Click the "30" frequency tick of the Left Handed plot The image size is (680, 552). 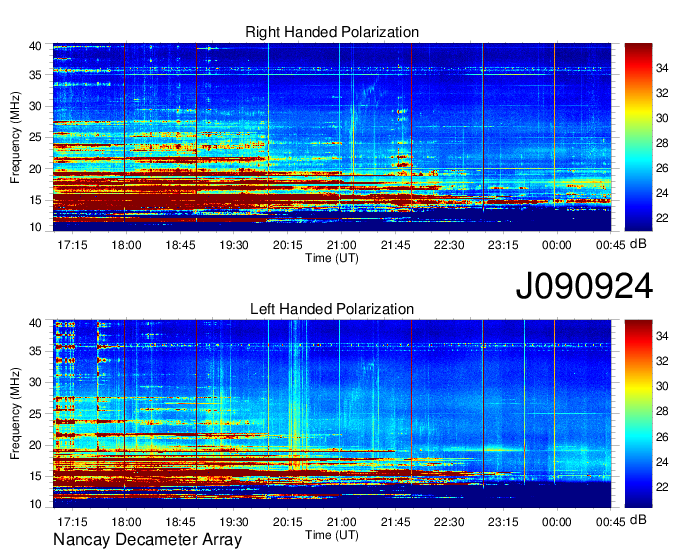(x=36, y=382)
